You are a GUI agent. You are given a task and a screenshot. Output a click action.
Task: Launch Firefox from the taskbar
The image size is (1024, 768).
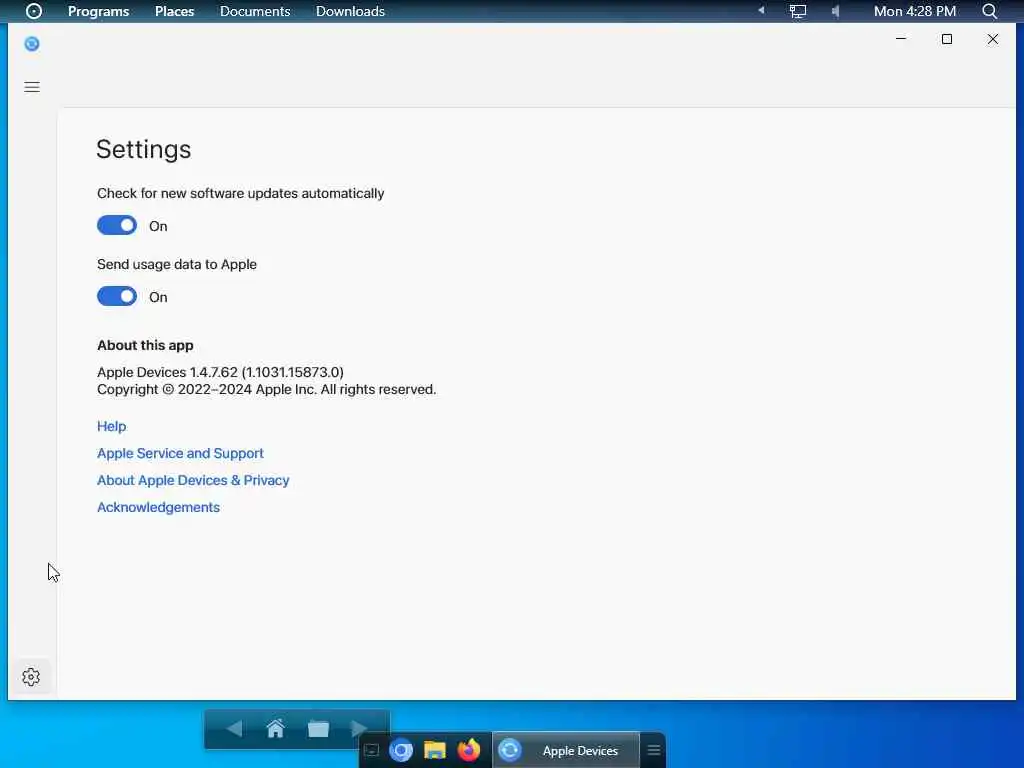469,750
